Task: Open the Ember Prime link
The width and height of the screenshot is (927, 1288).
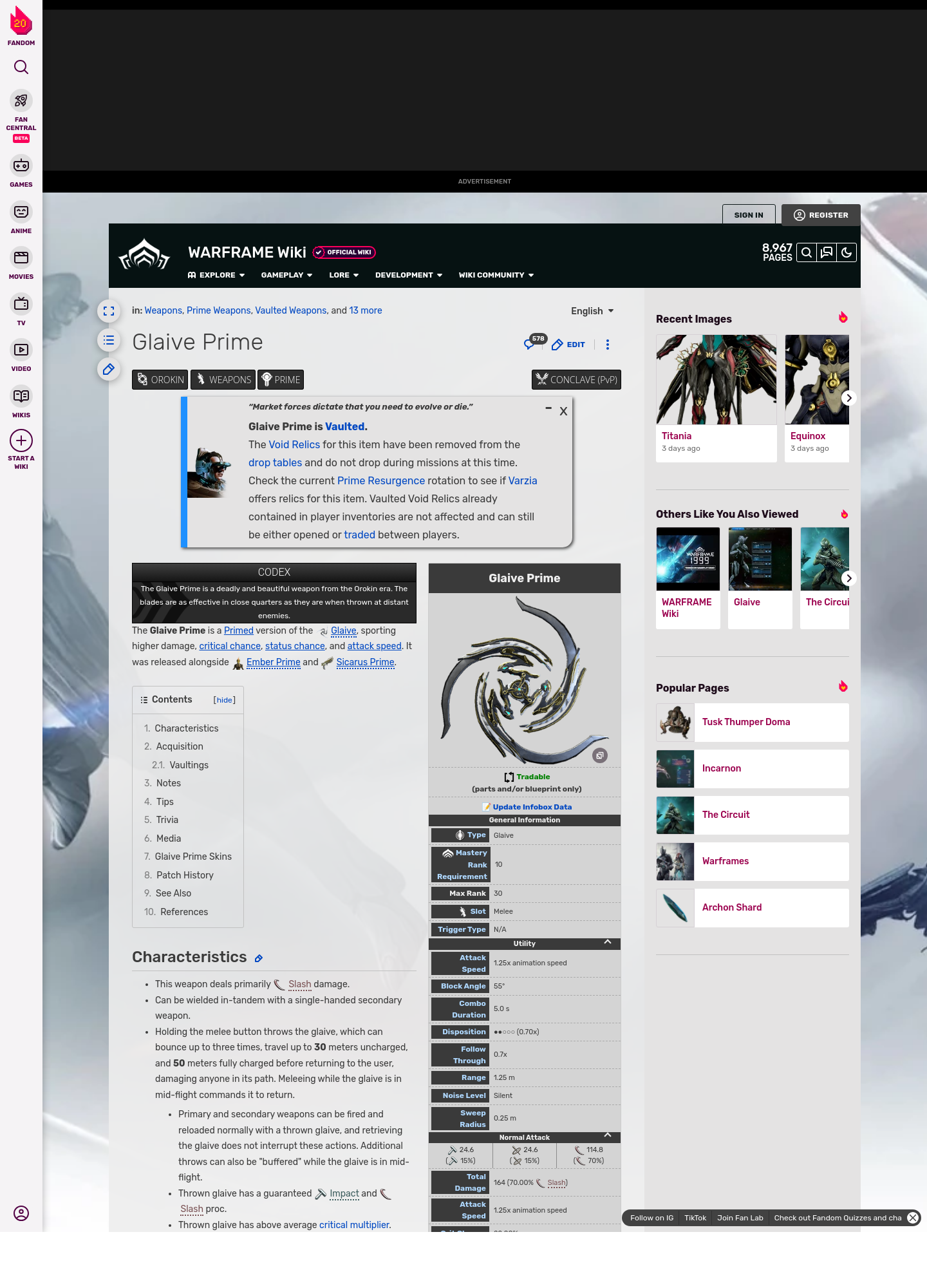Action: click(274, 662)
